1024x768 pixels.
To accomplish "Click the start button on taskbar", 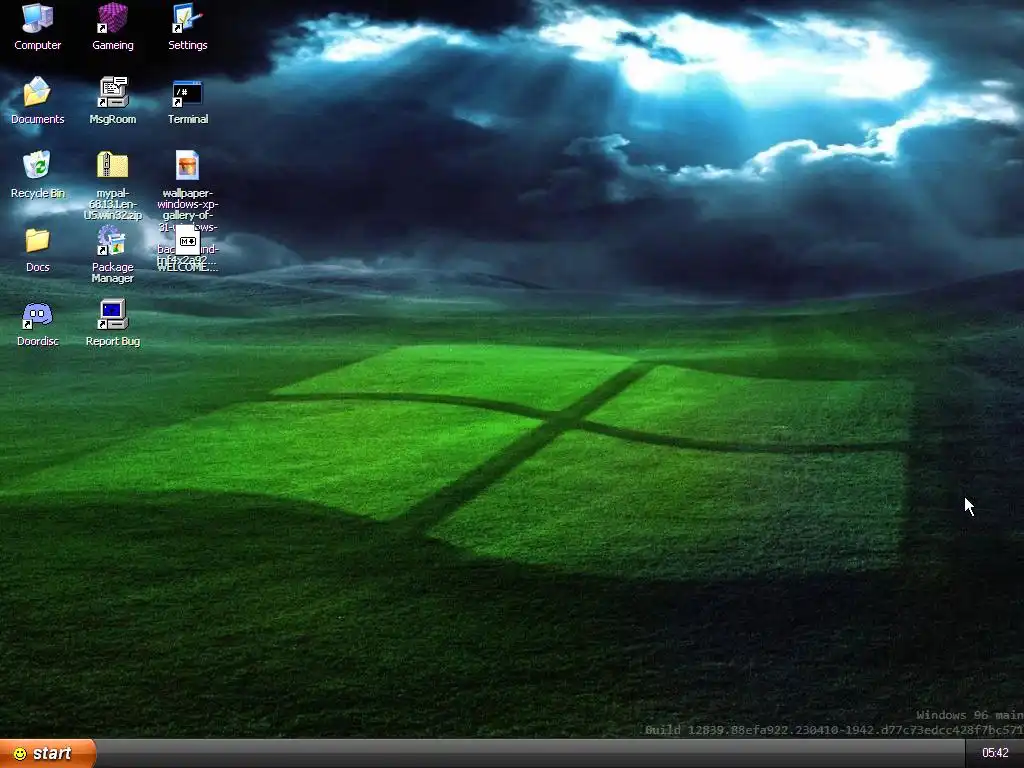I will [48, 754].
